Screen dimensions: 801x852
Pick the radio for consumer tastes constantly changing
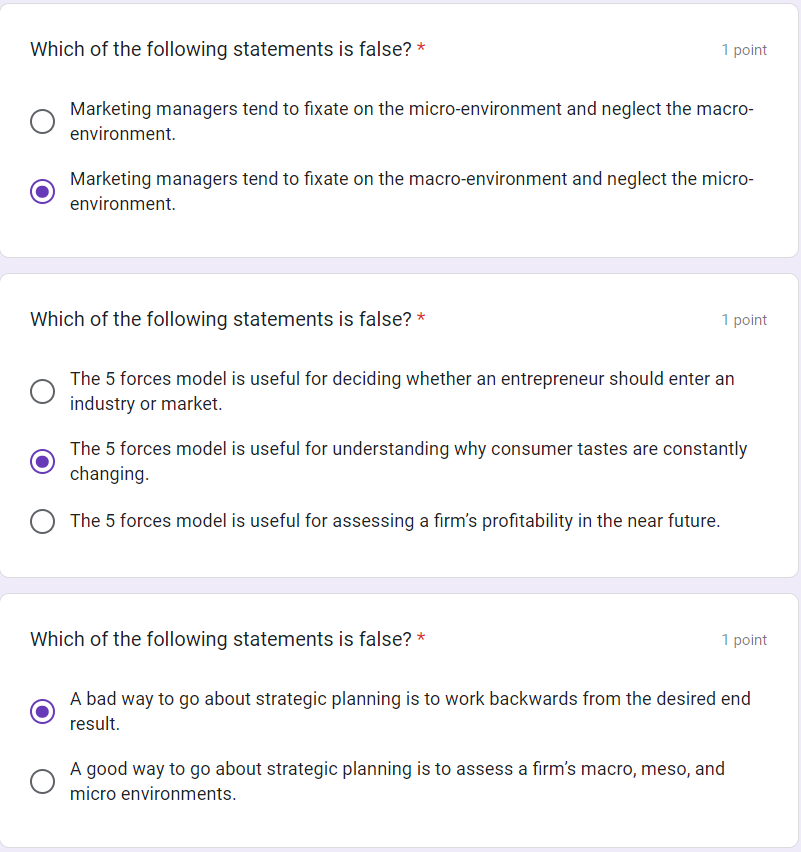pyautogui.click(x=42, y=461)
